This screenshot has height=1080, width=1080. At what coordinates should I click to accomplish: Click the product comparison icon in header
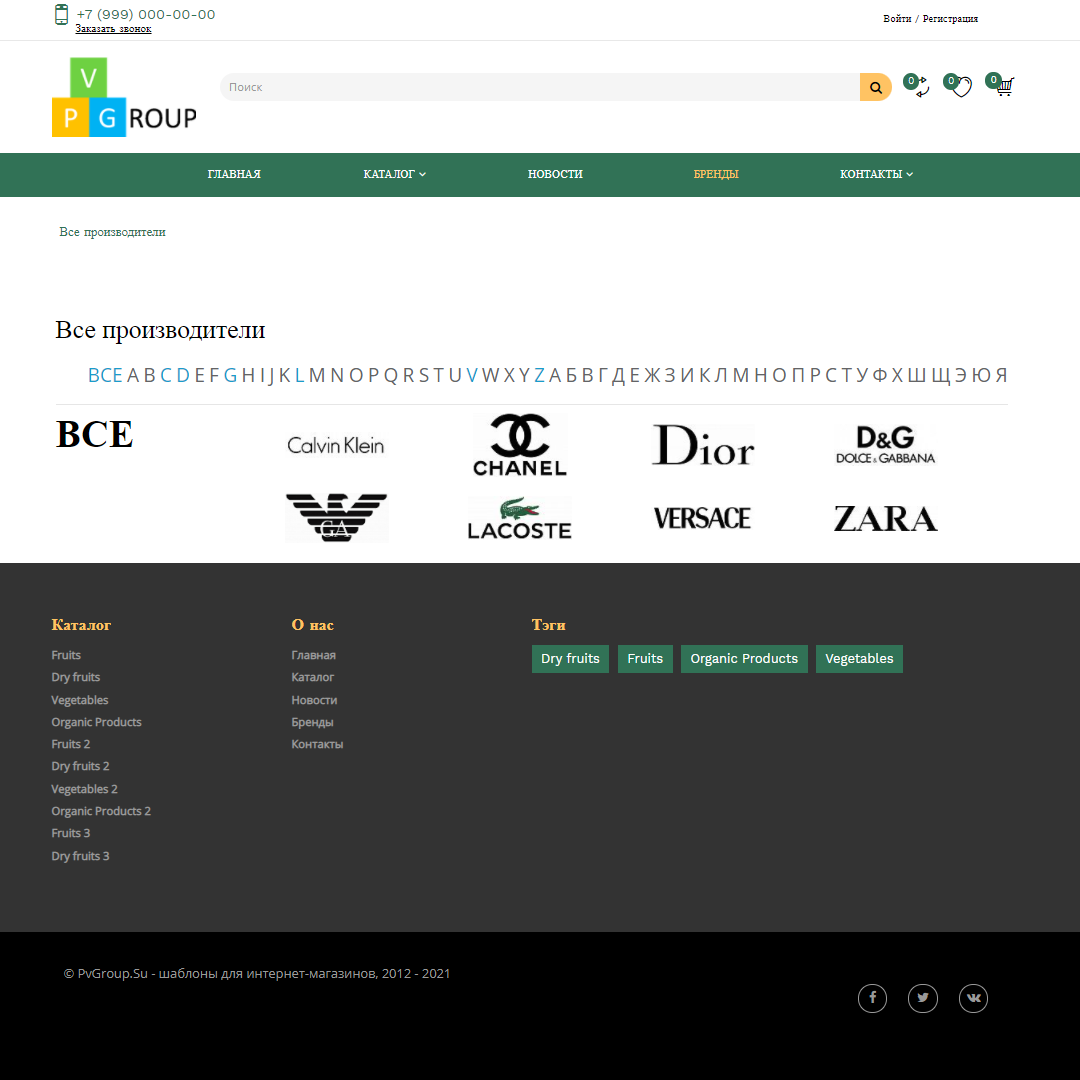pos(919,88)
